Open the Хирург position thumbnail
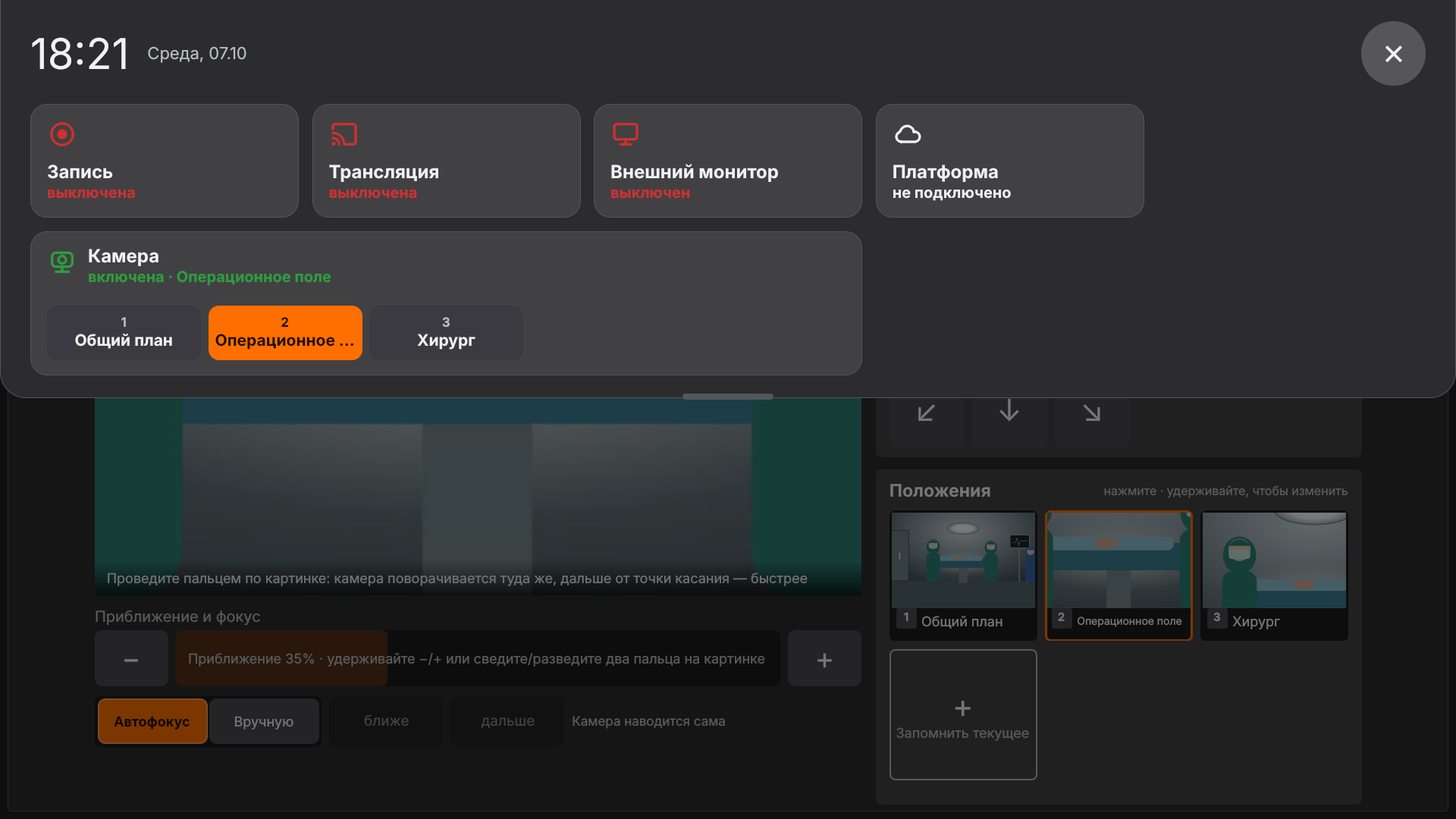 click(1274, 576)
